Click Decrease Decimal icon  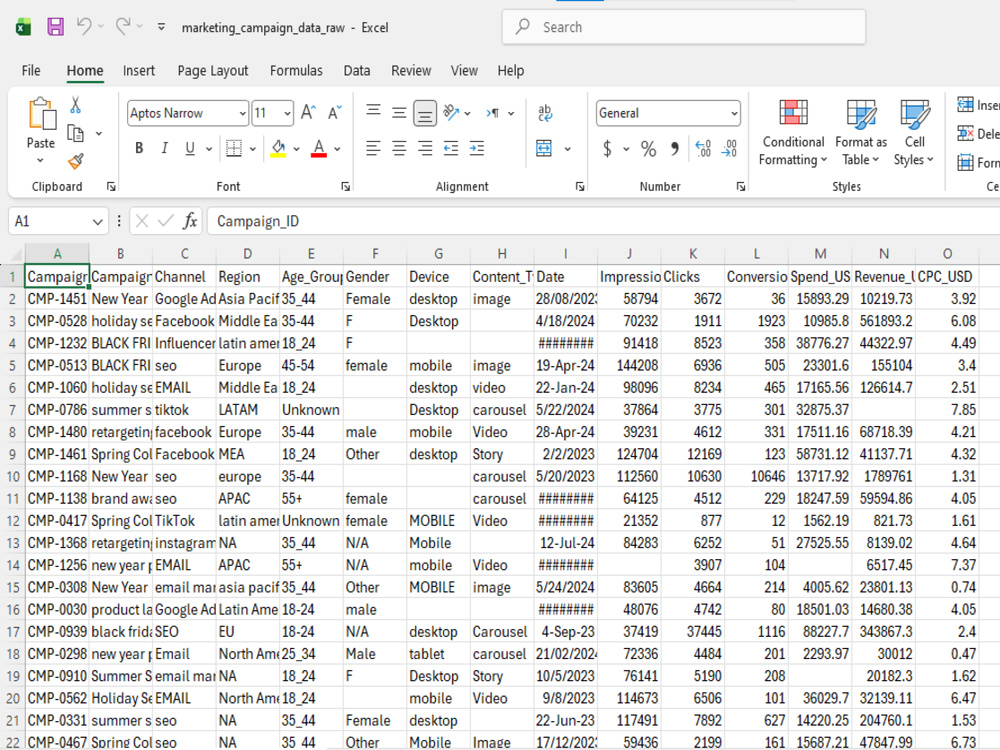(729, 149)
